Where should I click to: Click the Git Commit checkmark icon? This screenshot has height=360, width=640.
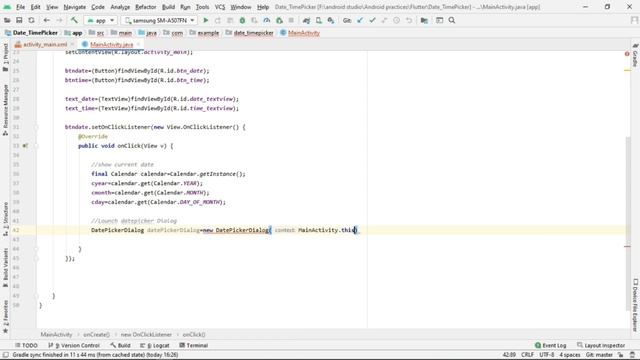click(x=372, y=20)
